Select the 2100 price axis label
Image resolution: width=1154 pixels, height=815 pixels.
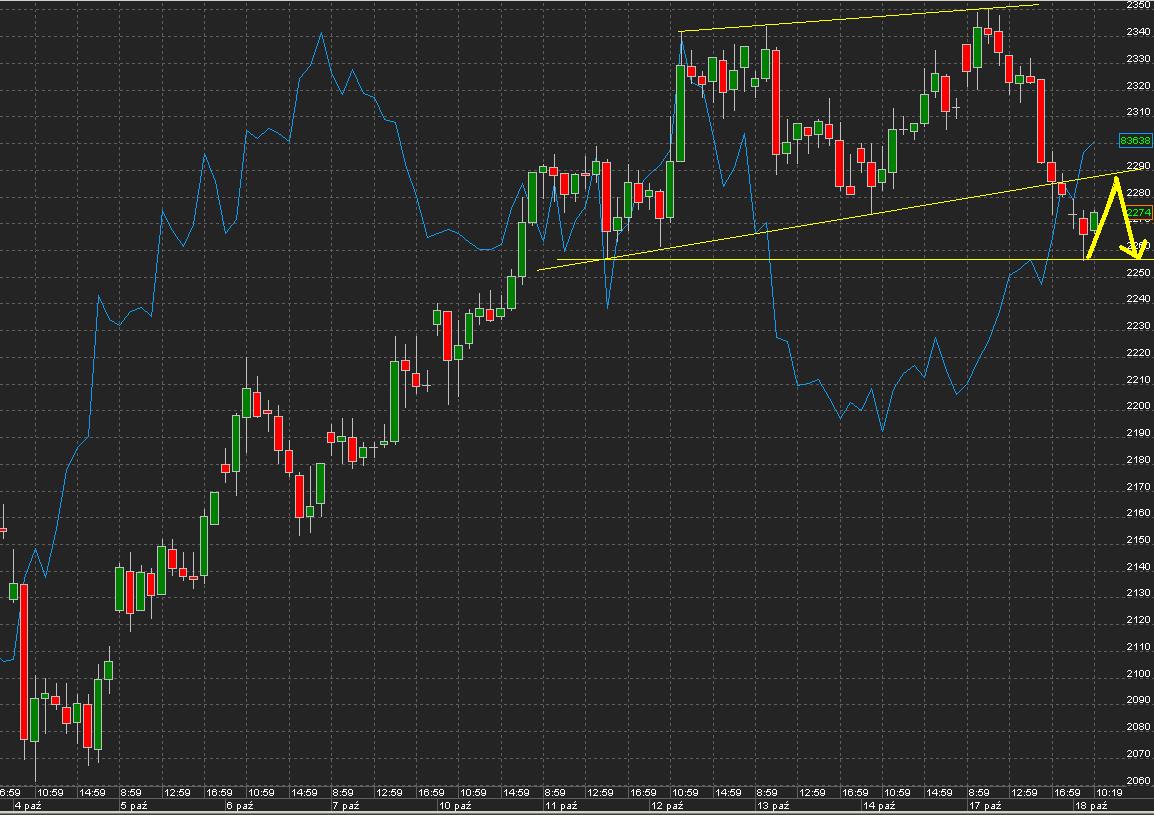pyautogui.click(x=1138, y=673)
